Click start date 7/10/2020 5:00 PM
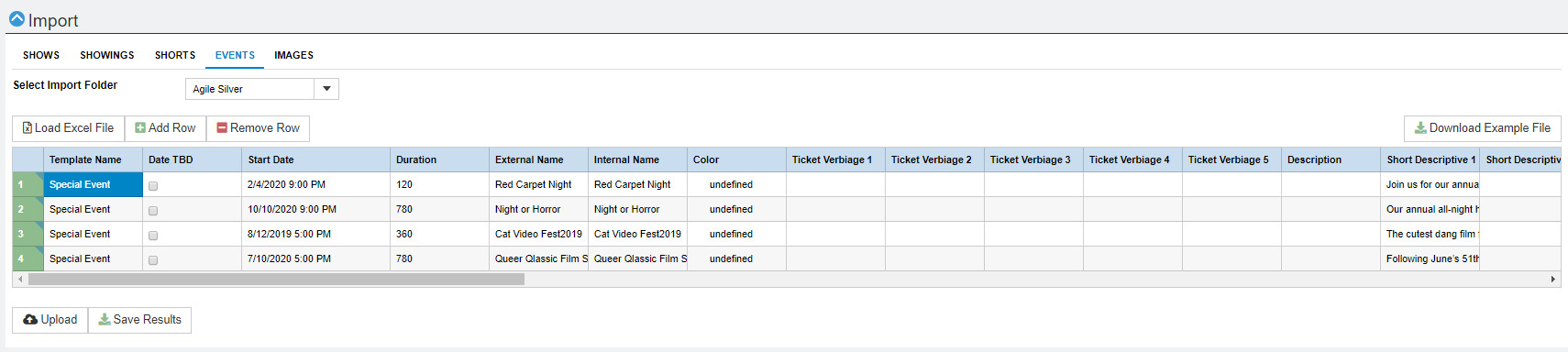The width and height of the screenshot is (1568, 352). coord(315,258)
